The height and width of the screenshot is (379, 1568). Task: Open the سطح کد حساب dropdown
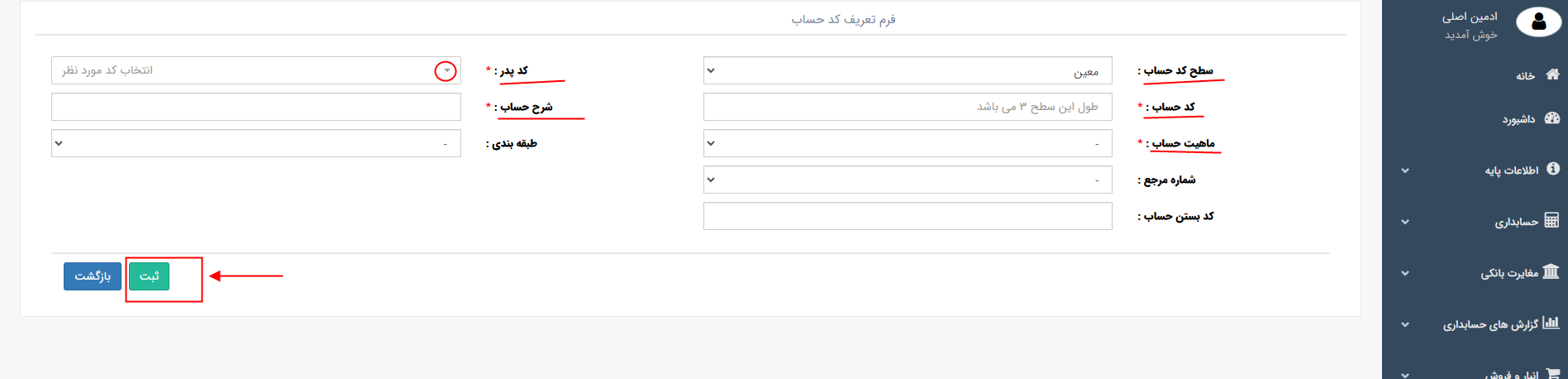(907, 70)
